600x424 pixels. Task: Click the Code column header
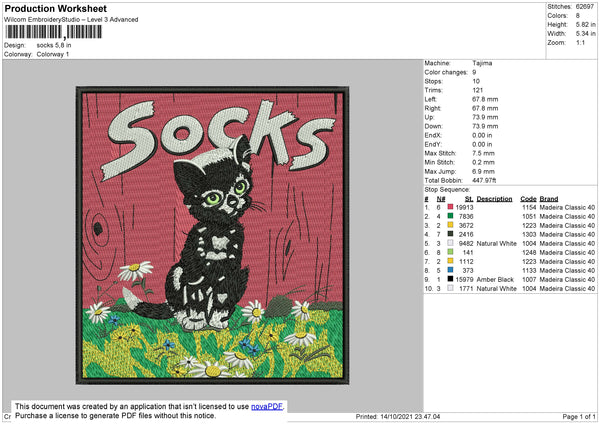[x=528, y=198]
